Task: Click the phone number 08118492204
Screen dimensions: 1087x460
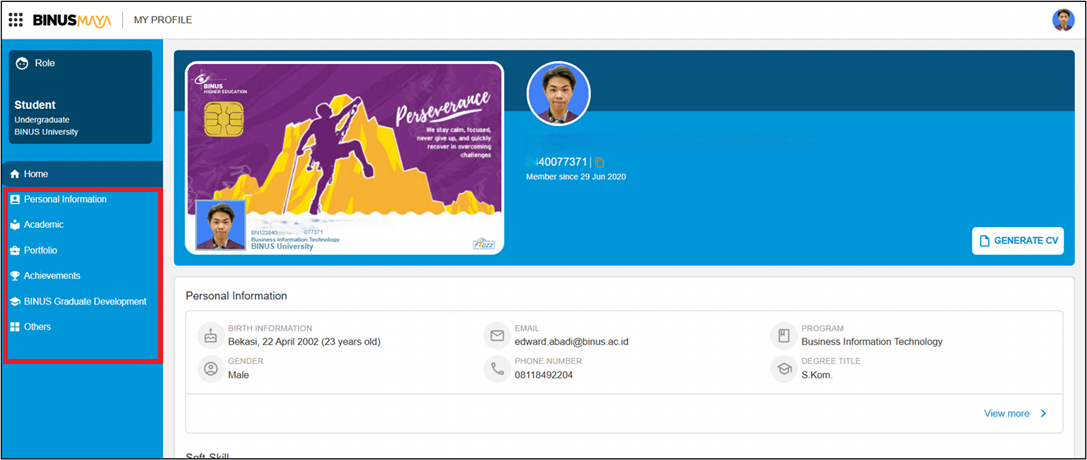Action: point(544,375)
